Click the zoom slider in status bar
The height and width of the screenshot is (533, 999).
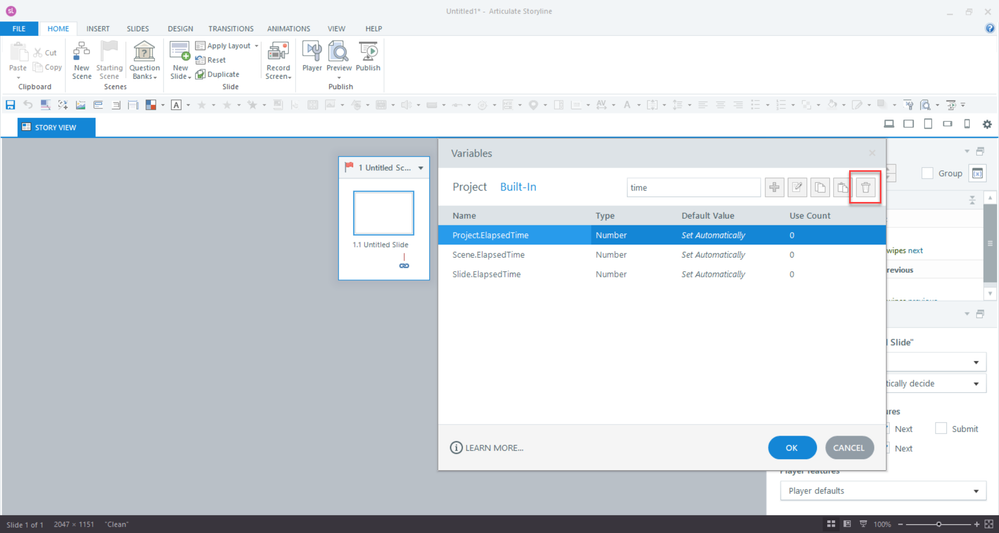coord(938,524)
